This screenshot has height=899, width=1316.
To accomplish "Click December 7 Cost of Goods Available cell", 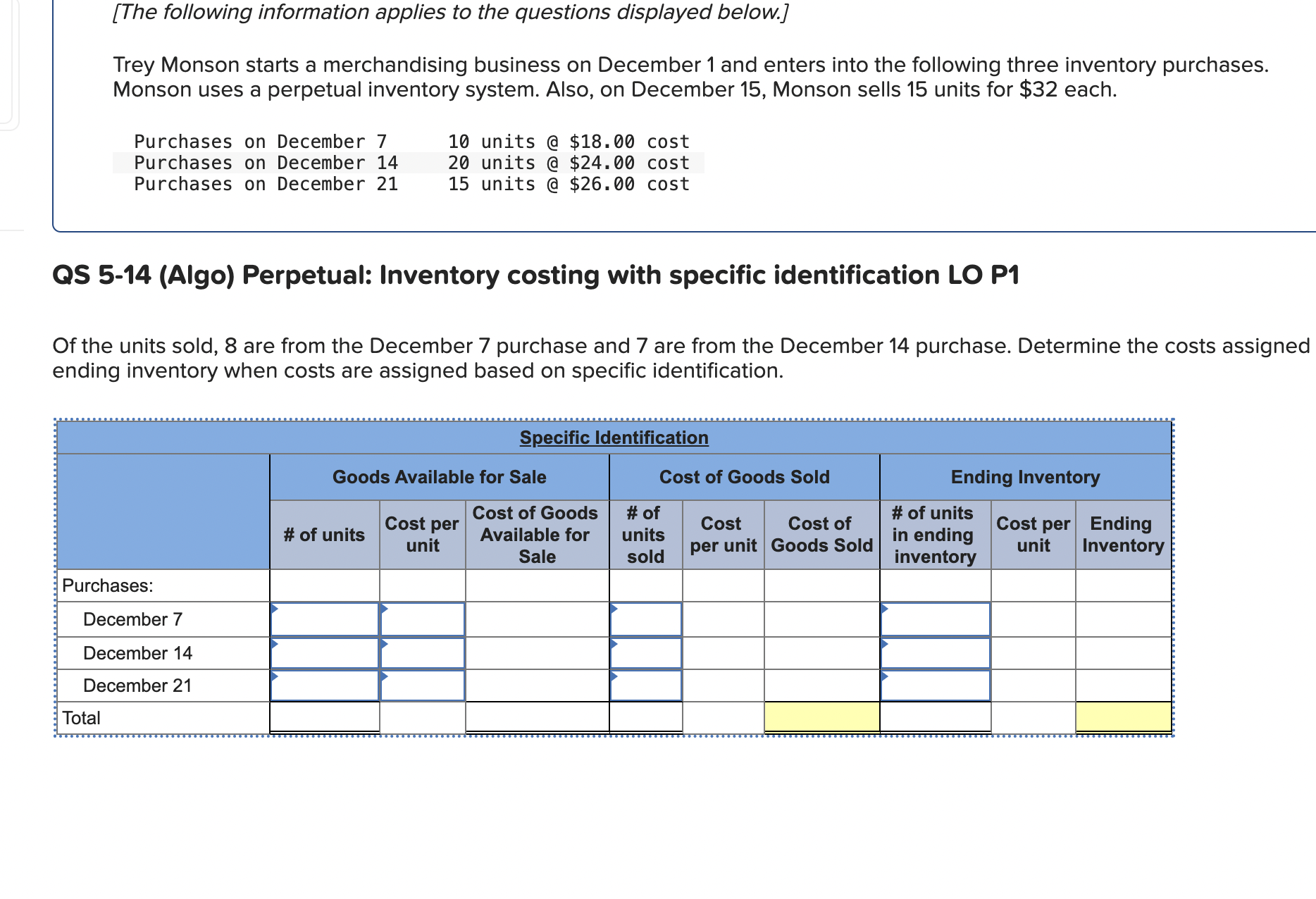I will [x=538, y=619].
